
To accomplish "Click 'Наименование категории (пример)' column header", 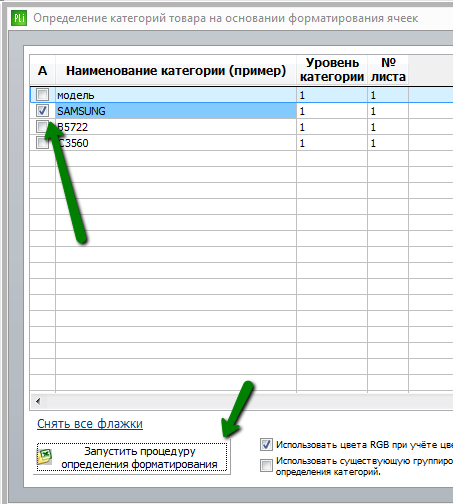I will 176,71.
